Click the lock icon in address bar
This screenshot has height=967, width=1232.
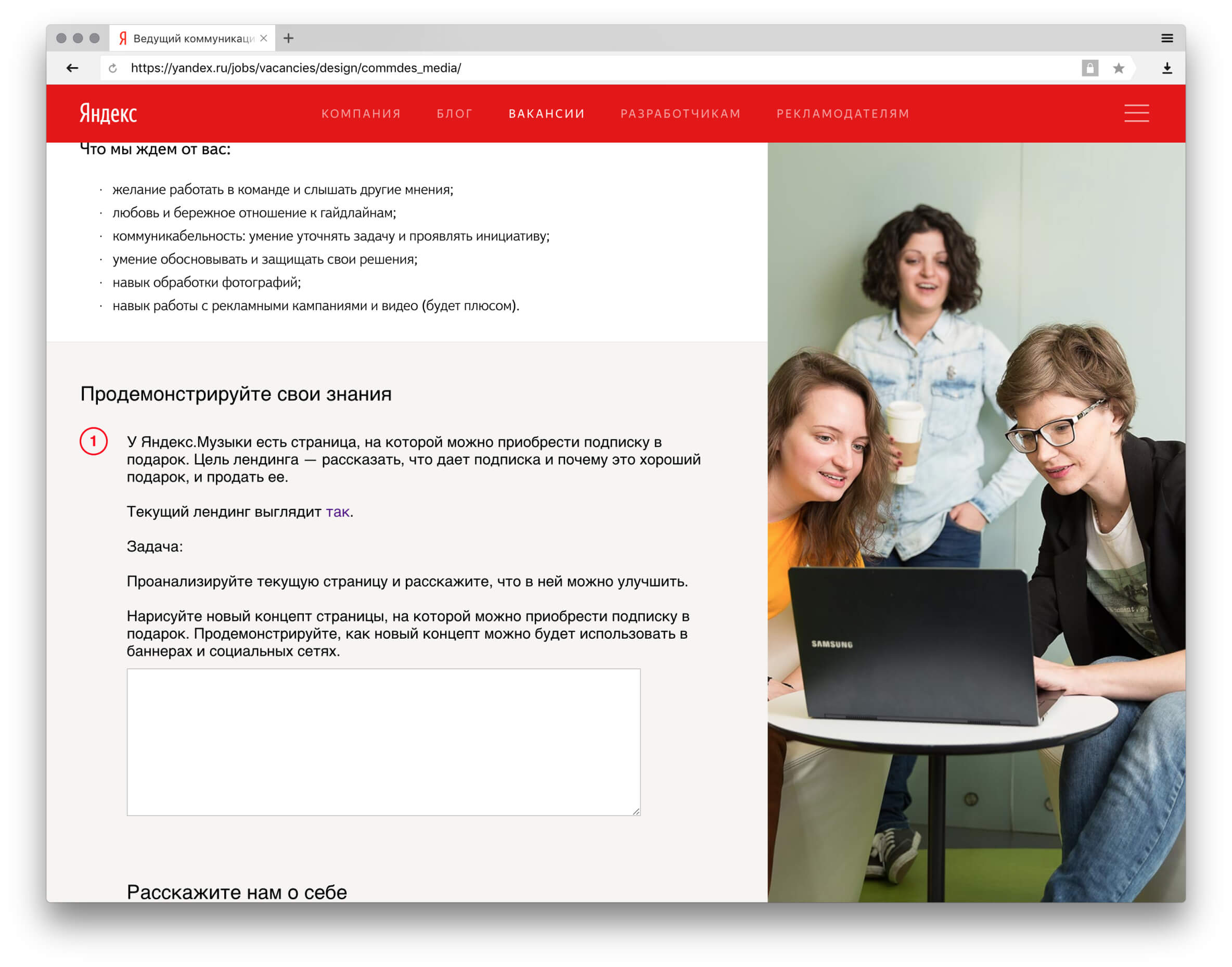(1089, 68)
